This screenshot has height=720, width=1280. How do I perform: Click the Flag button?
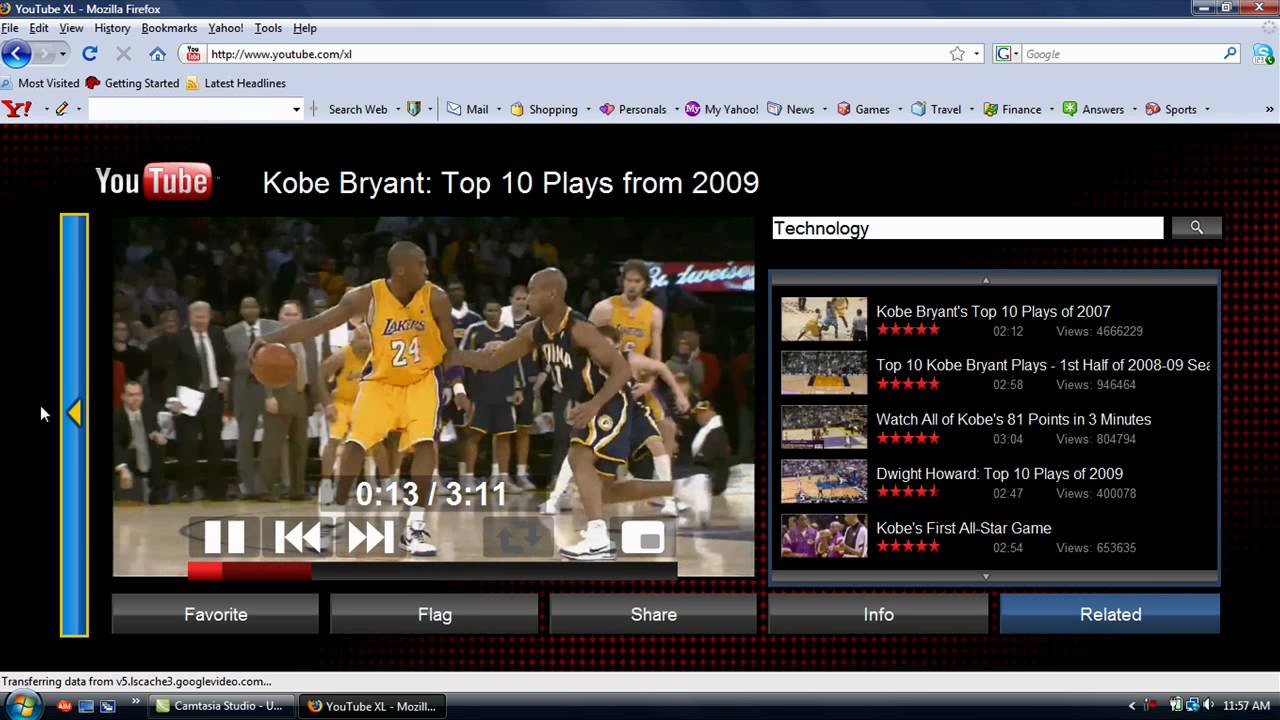click(435, 614)
